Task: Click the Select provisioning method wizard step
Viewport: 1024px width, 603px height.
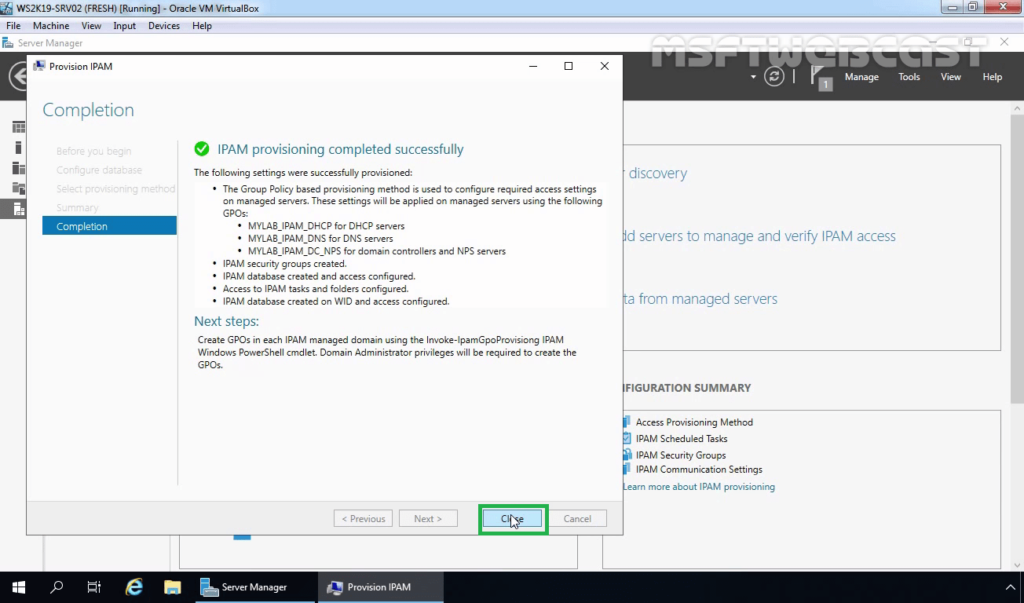Action: pyautogui.click(x=116, y=189)
